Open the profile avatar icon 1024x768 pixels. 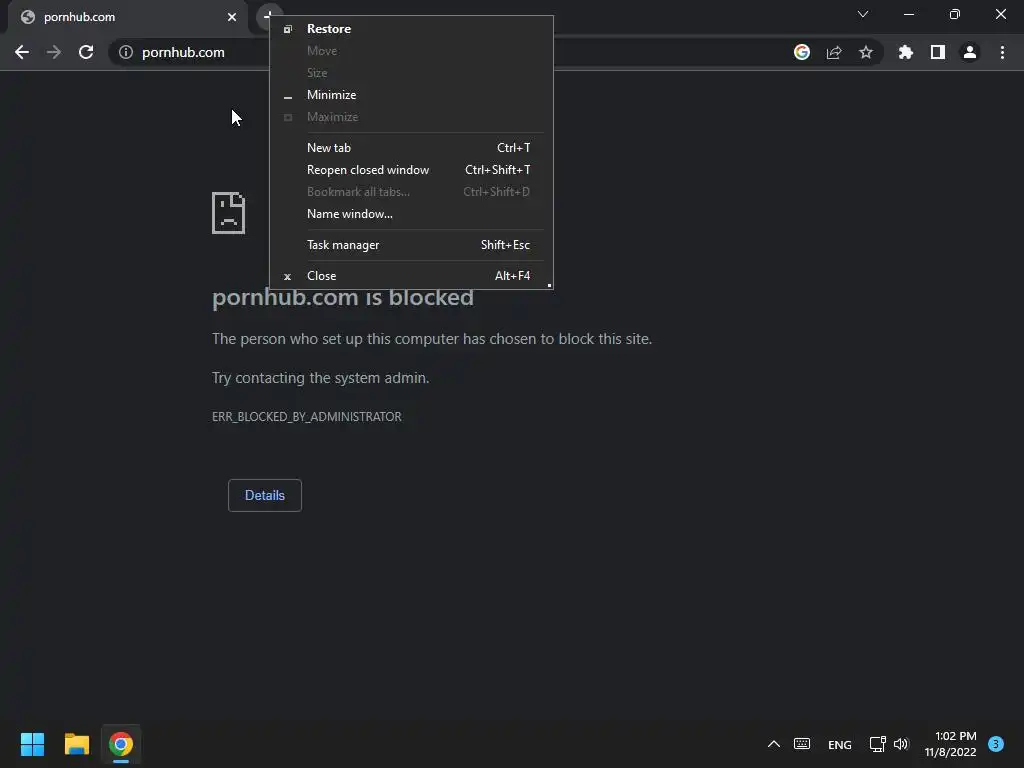(x=970, y=52)
